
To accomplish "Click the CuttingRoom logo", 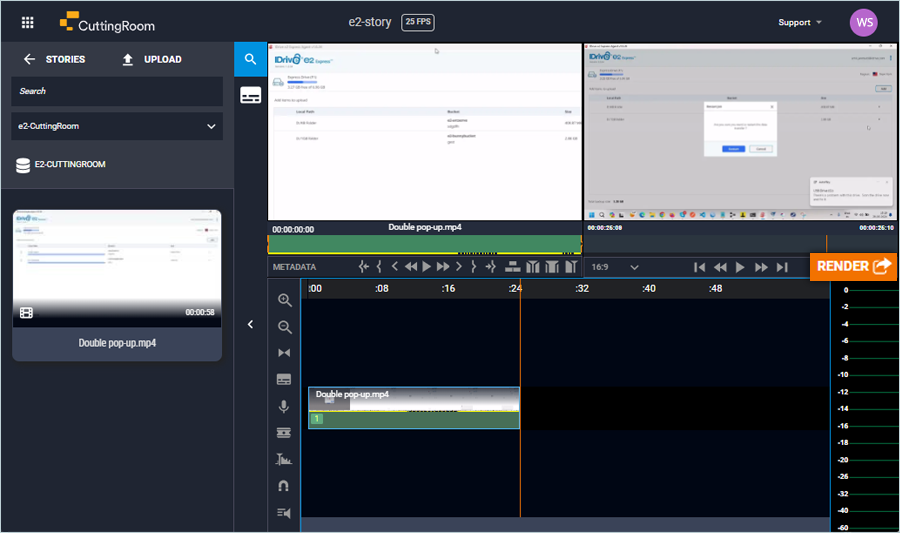I will pyautogui.click(x=107, y=22).
